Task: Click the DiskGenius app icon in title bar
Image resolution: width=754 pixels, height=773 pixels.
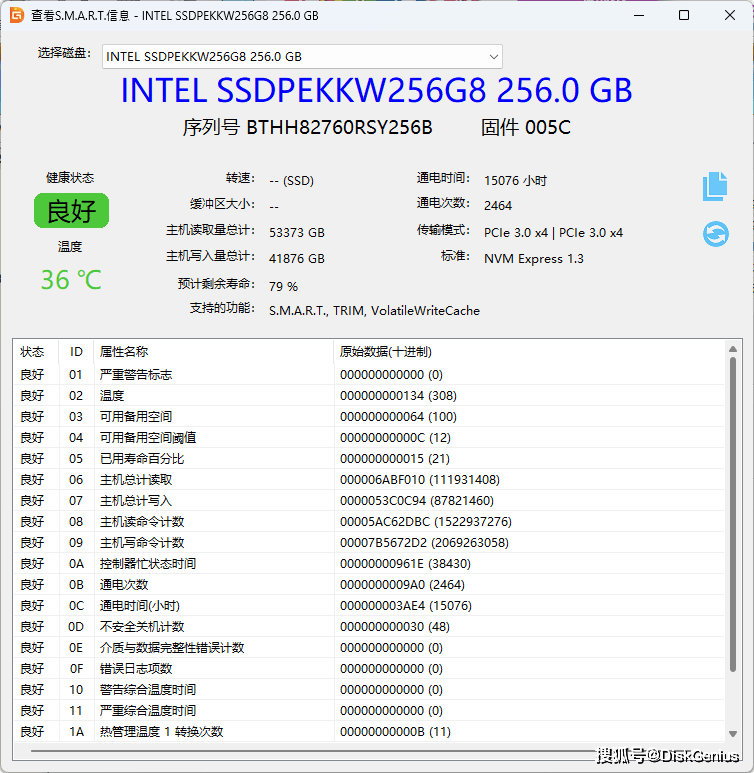Action: [x=17, y=15]
